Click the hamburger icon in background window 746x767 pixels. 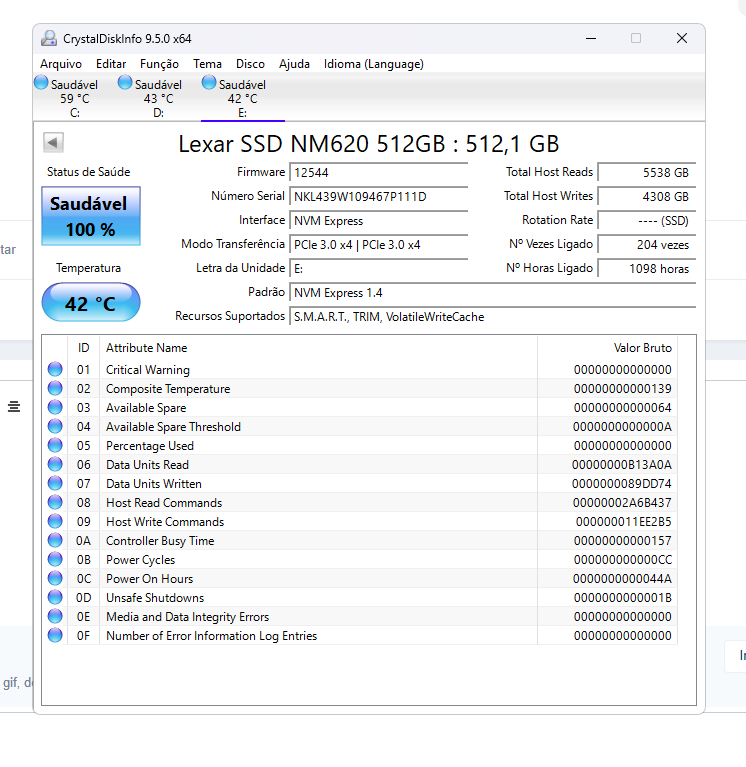click(14, 406)
